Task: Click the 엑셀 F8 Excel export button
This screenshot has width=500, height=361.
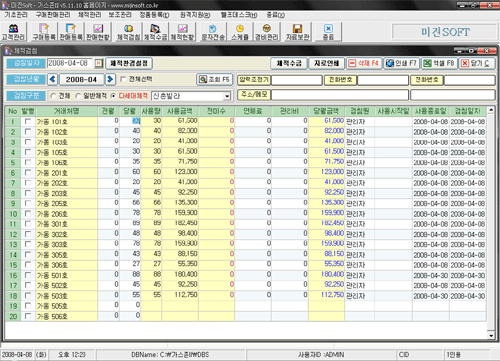Action: tap(439, 63)
